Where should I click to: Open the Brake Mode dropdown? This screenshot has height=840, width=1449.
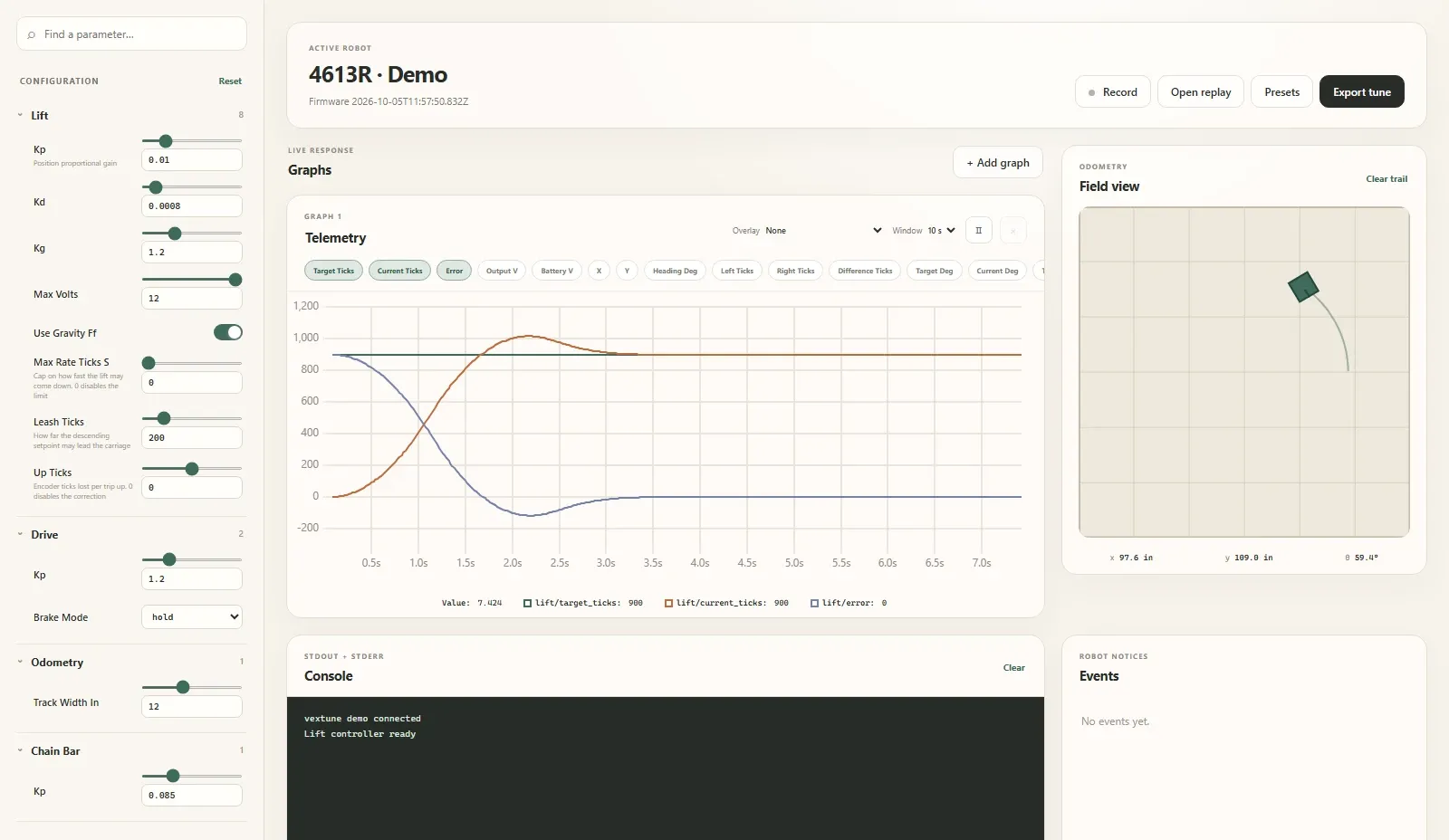pos(192,617)
